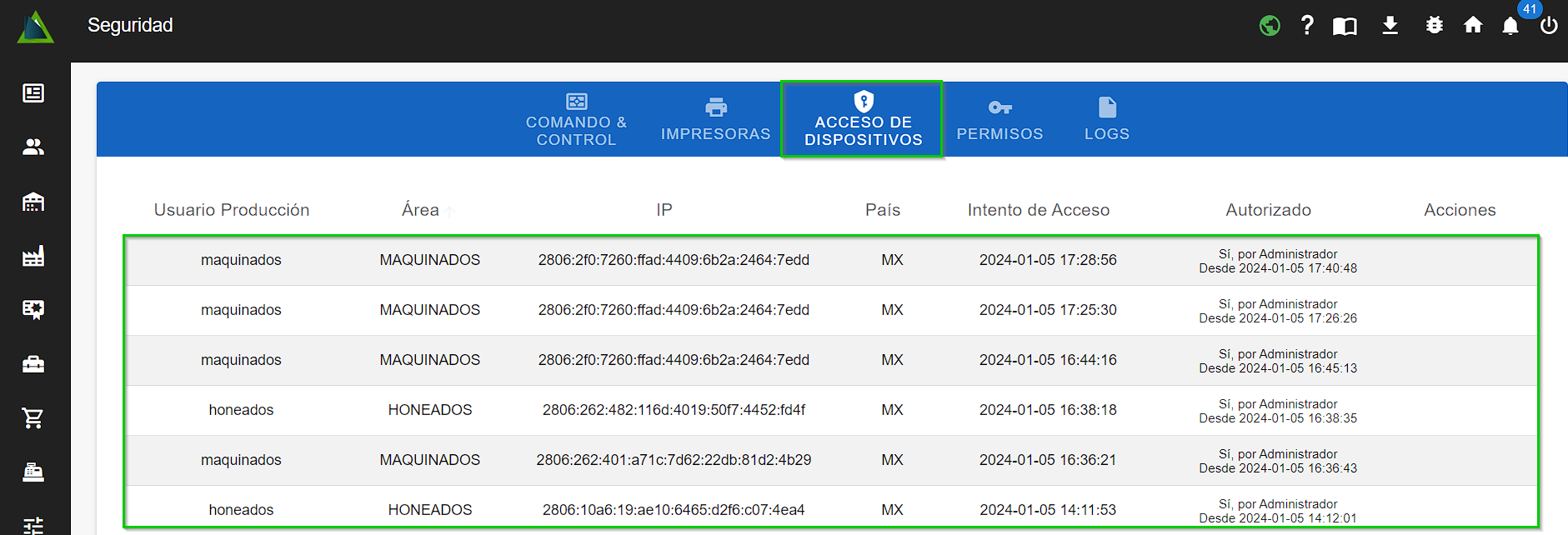Image resolution: width=1568 pixels, height=535 pixels.
Task: Open the toolbox sidebar icon
Action: [x=33, y=364]
